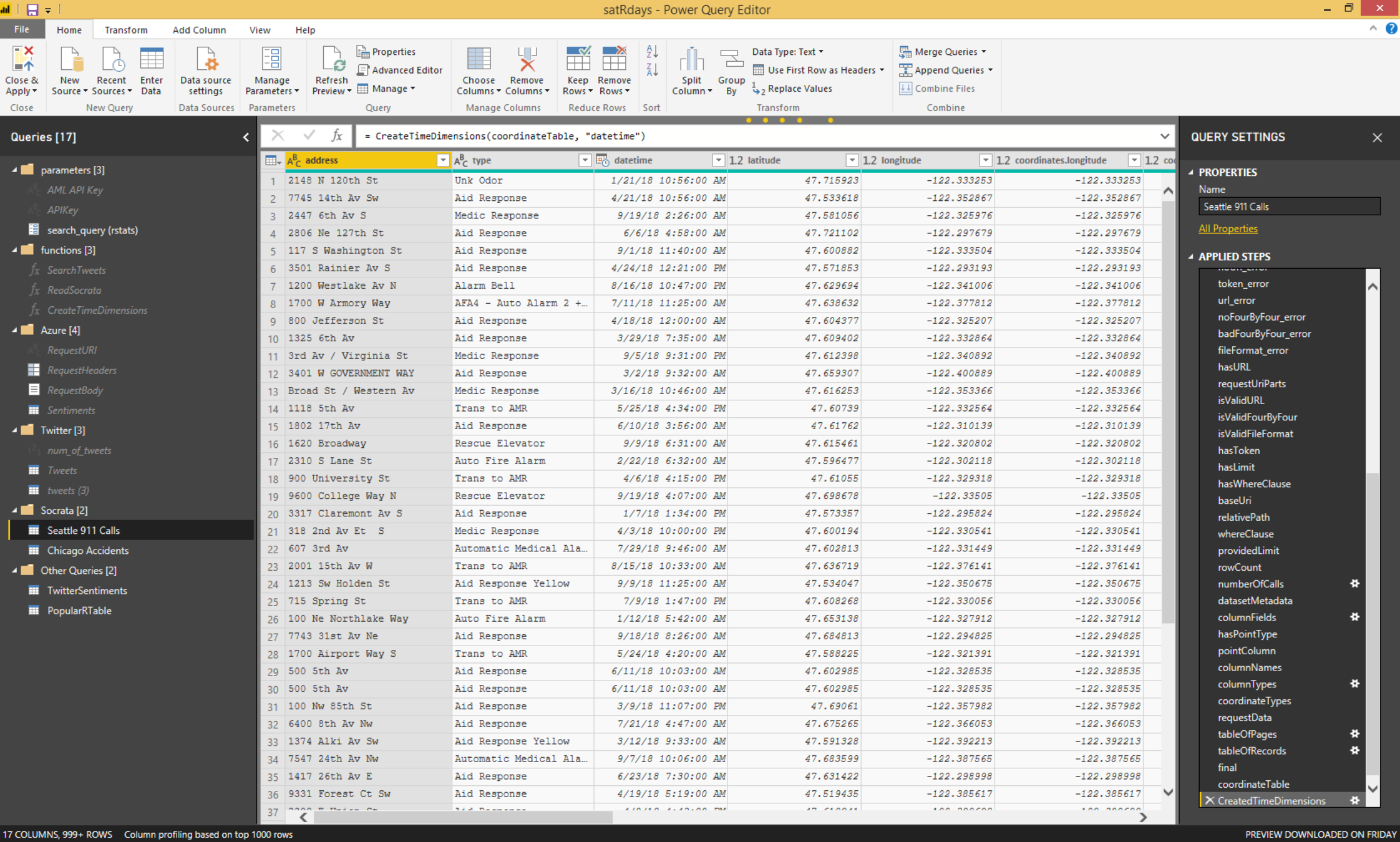Delete the CreatedTimeDimensions step with X

point(1209,801)
